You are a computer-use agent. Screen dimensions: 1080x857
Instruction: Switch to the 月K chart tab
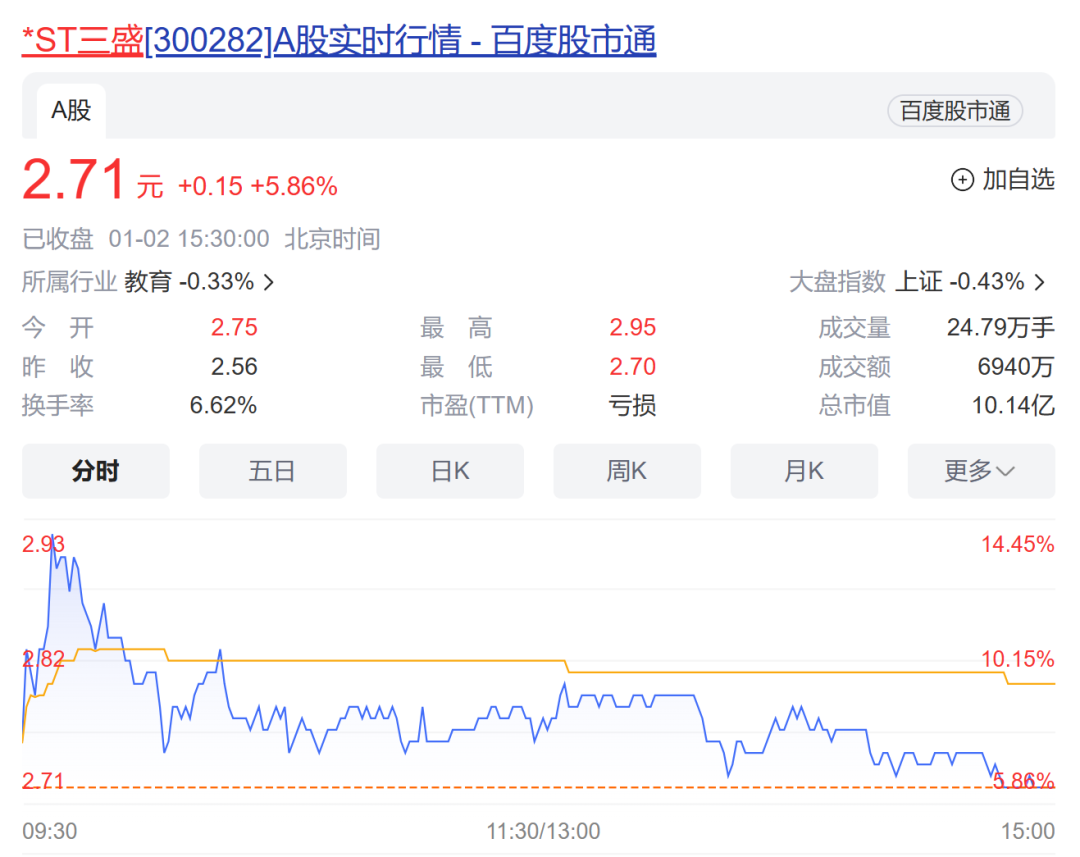(804, 471)
